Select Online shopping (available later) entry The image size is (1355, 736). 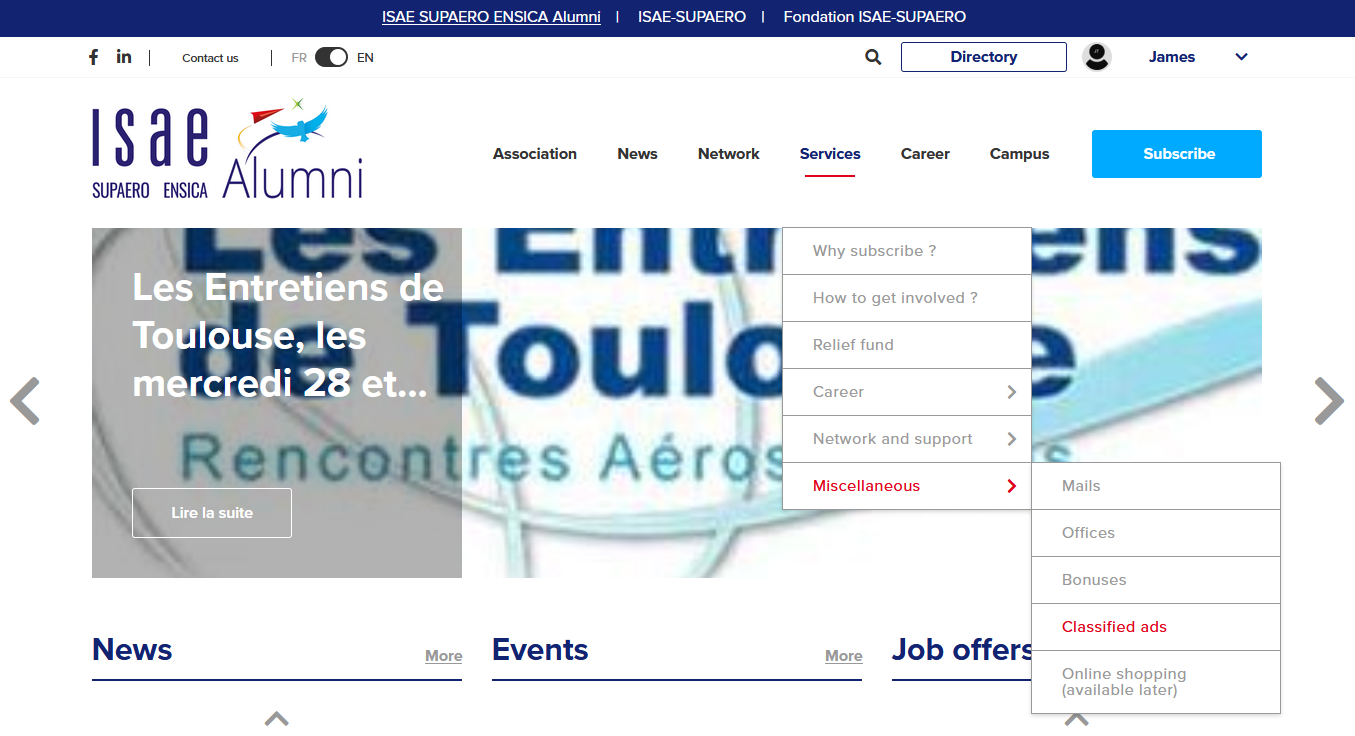[1156, 682]
